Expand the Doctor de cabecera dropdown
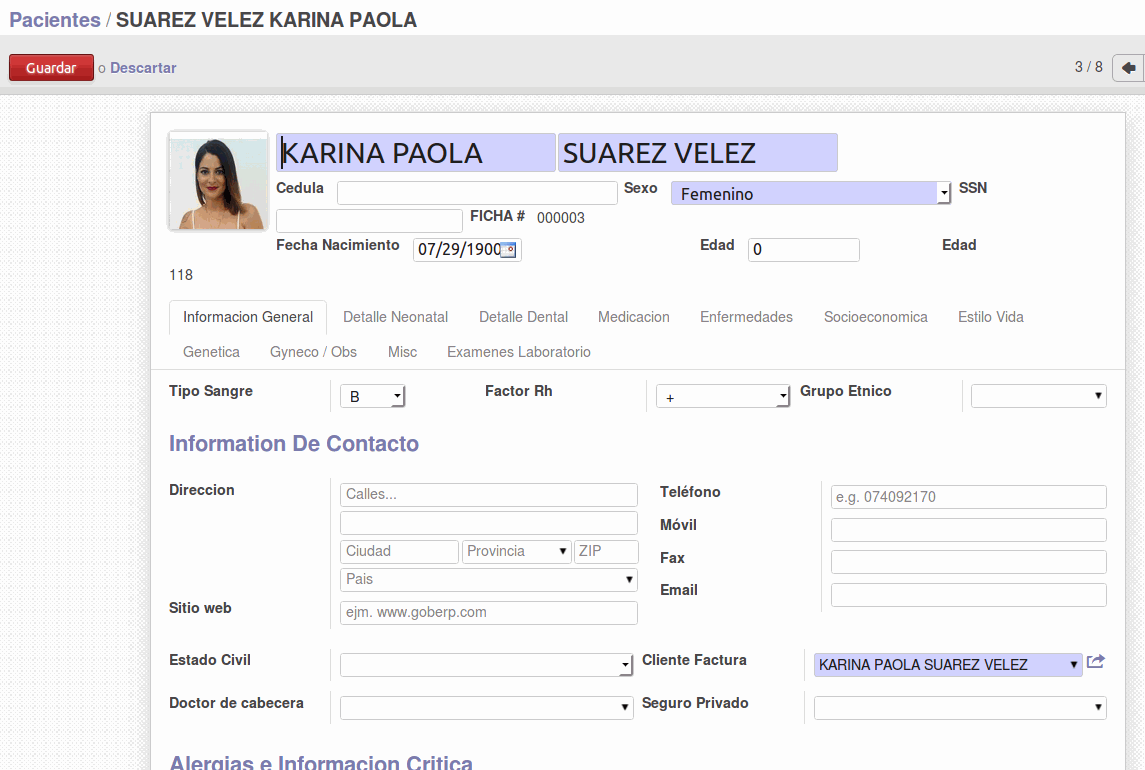The image size is (1145, 770). coord(486,708)
